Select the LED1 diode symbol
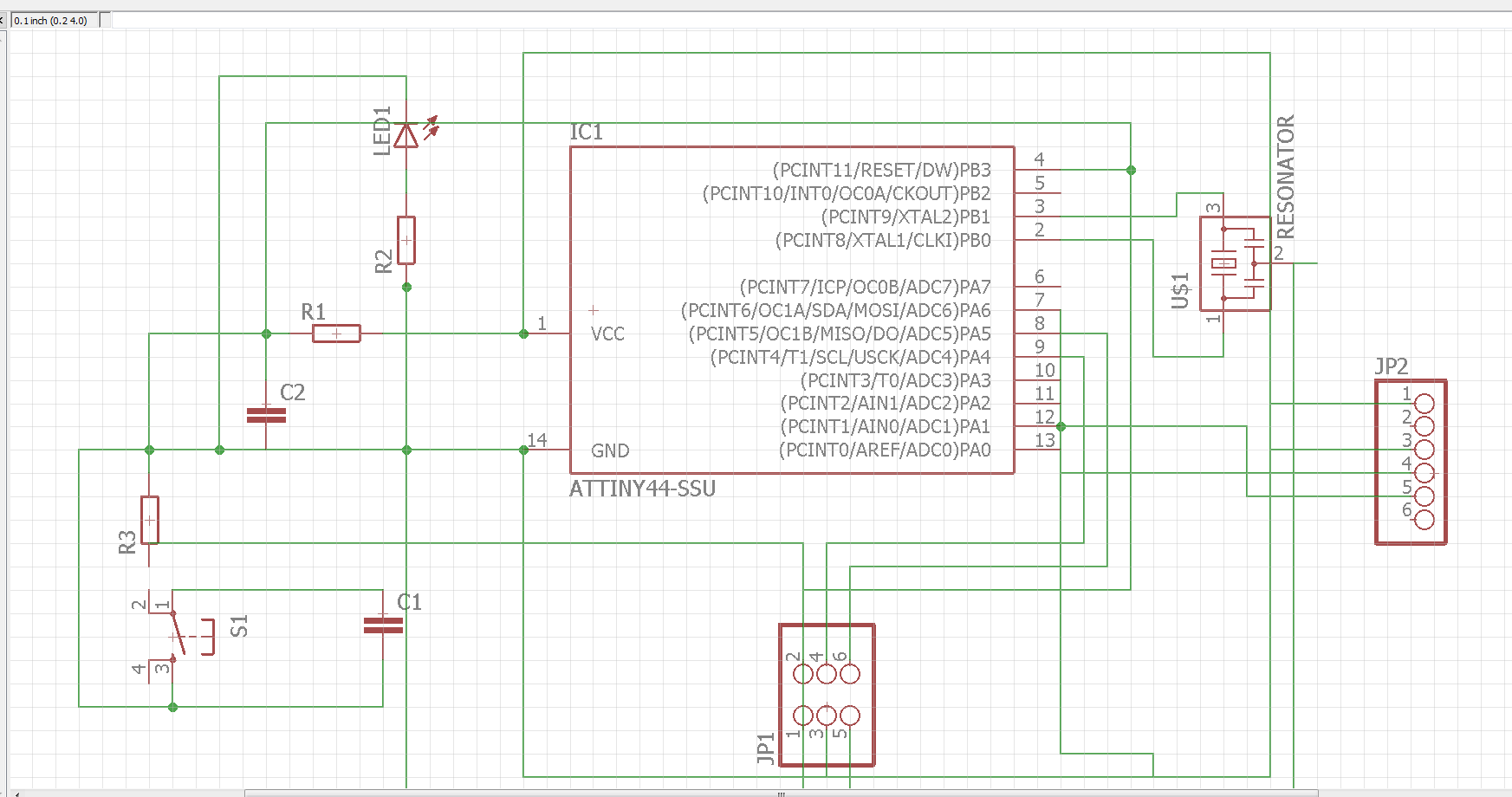The height and width of the screenshot is (797, 1512). [x=406, y=135]
